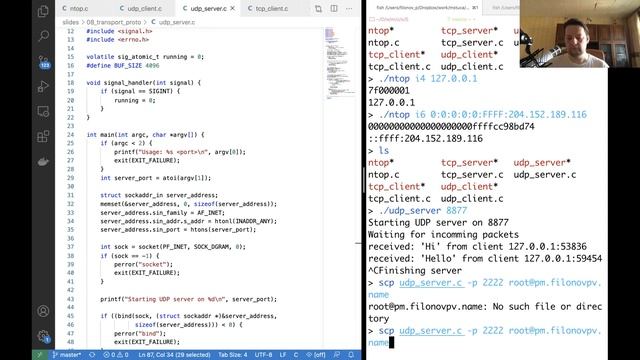Click Ln 87, Col 34 in status bar

click(x=174, y=355)
